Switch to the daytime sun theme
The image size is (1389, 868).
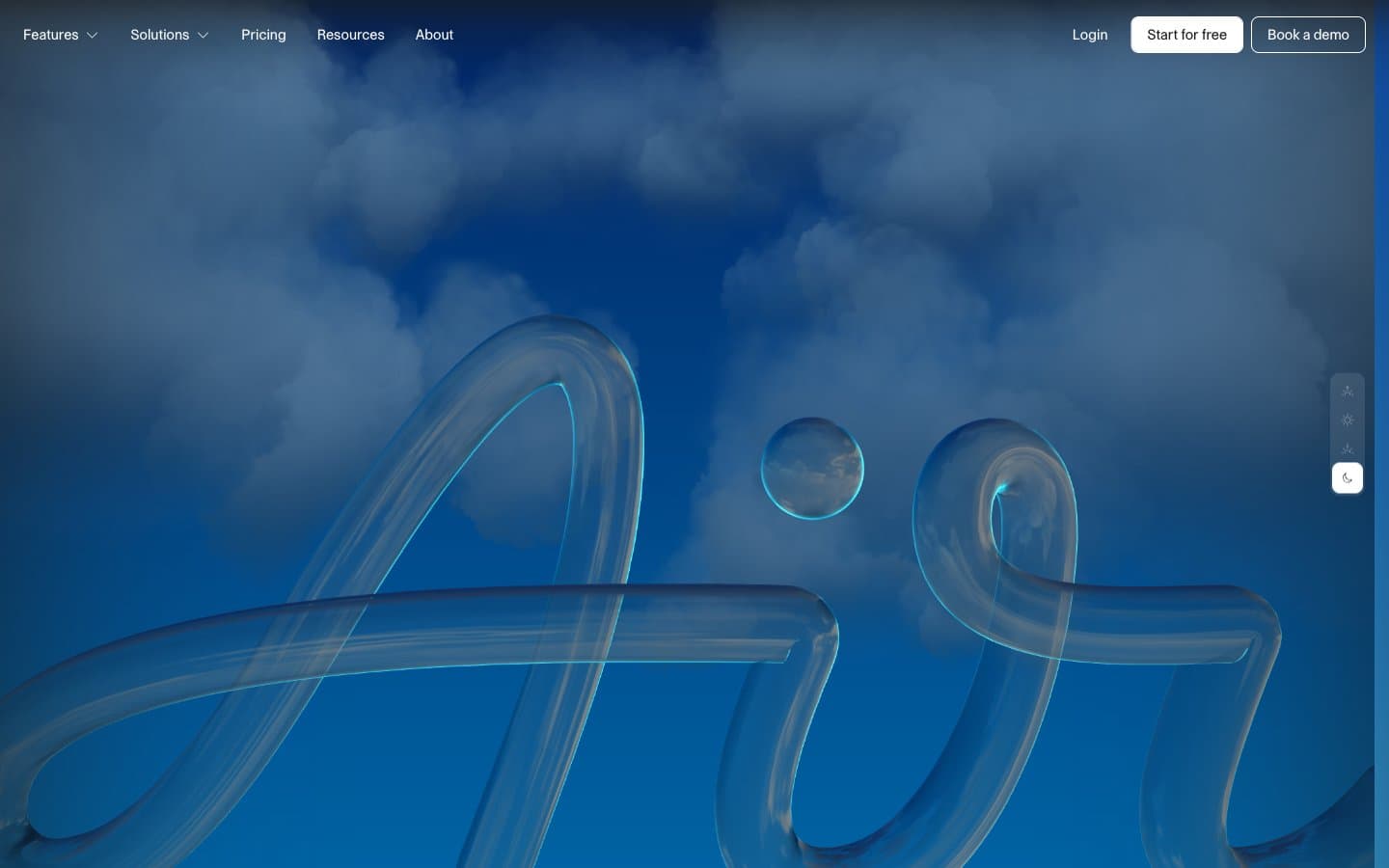pyautogui.click(x=1348, y=420)
